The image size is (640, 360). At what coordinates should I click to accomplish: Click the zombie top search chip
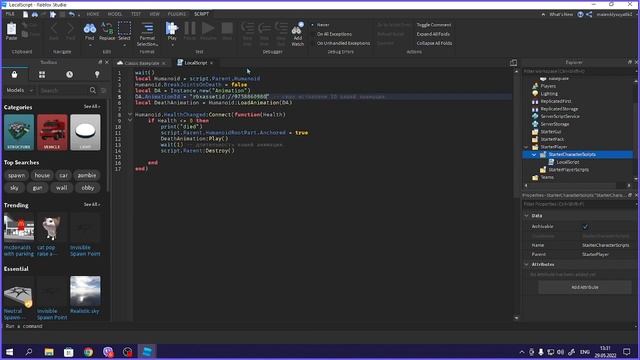(87, 176)
